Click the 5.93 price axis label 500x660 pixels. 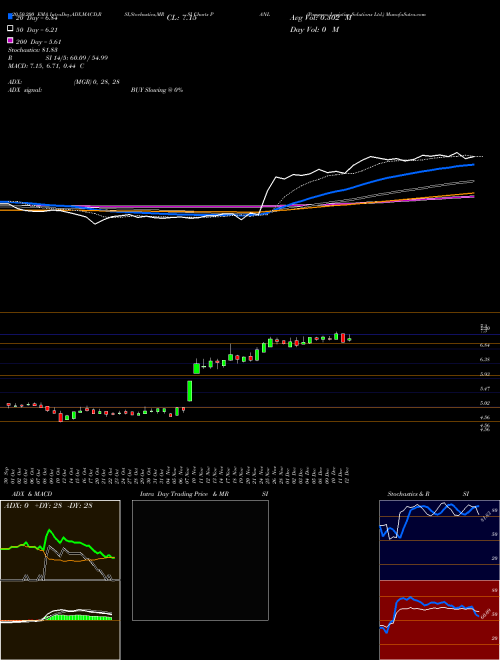[484, 374]
